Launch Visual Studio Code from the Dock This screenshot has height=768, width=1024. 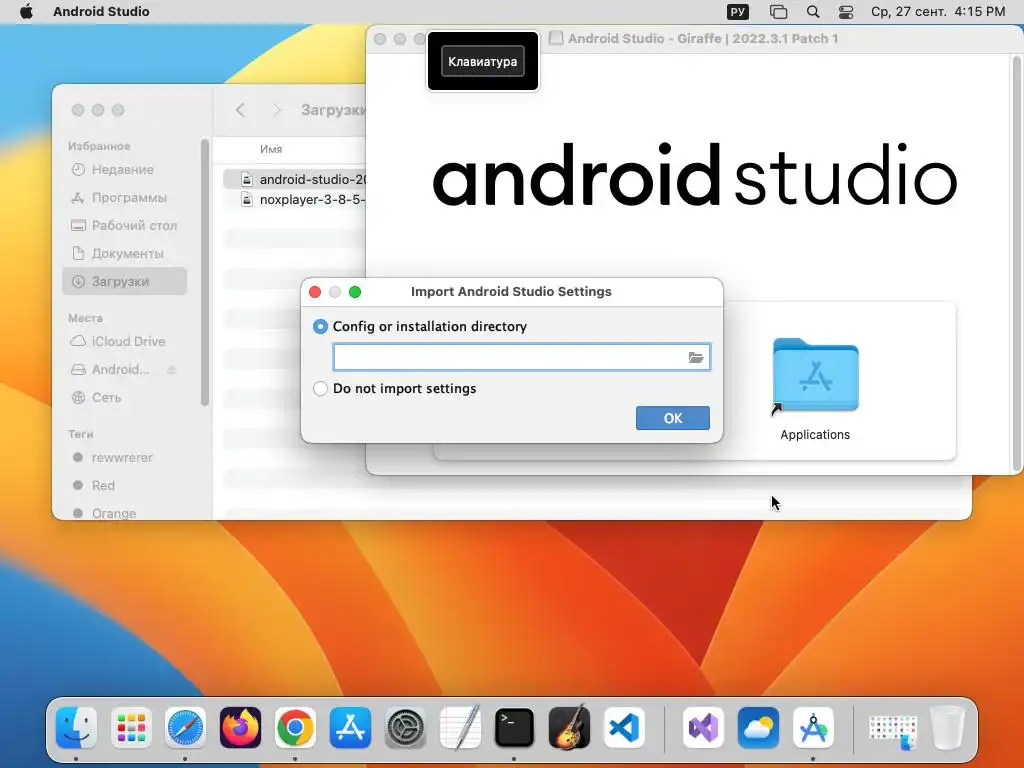tap(624, 728)
